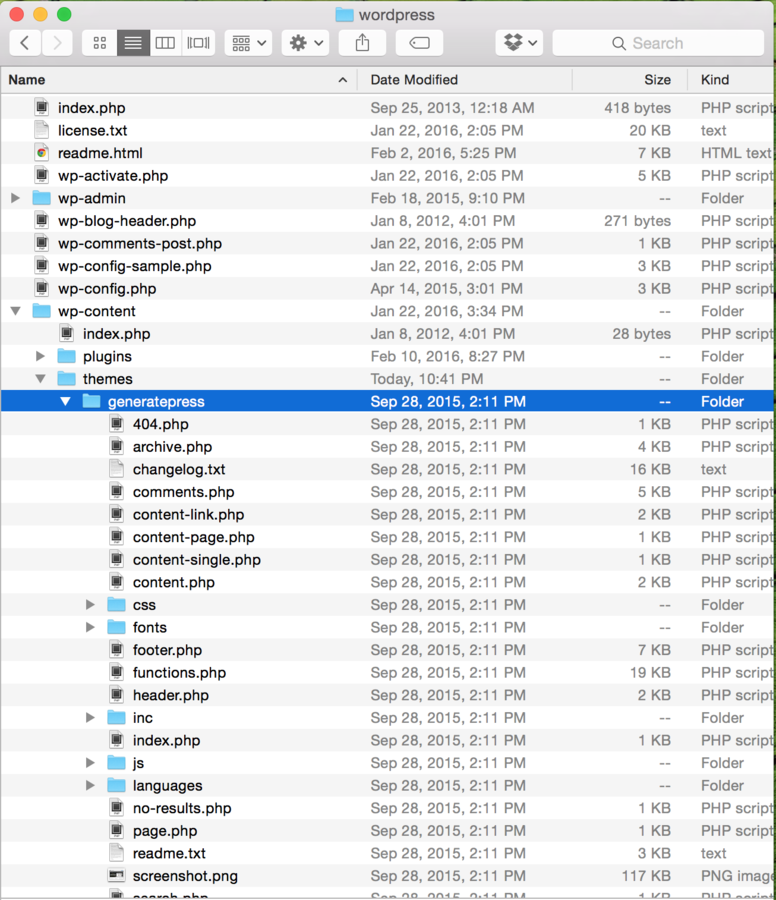Select page.php file name
This screenshot has height=900, width=776.
[x=165, y=831]
